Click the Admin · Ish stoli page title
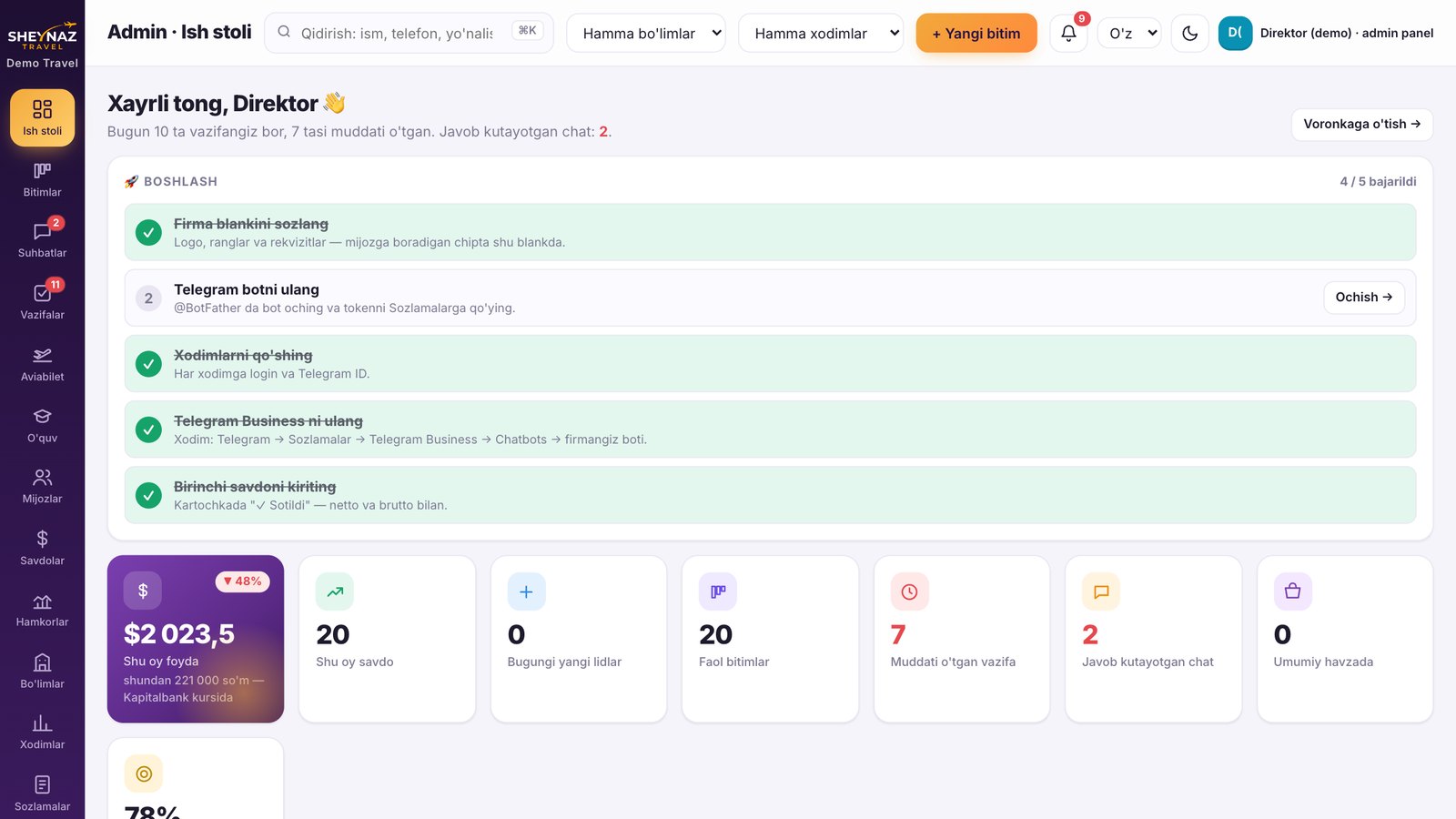 (x=179, y=32)
